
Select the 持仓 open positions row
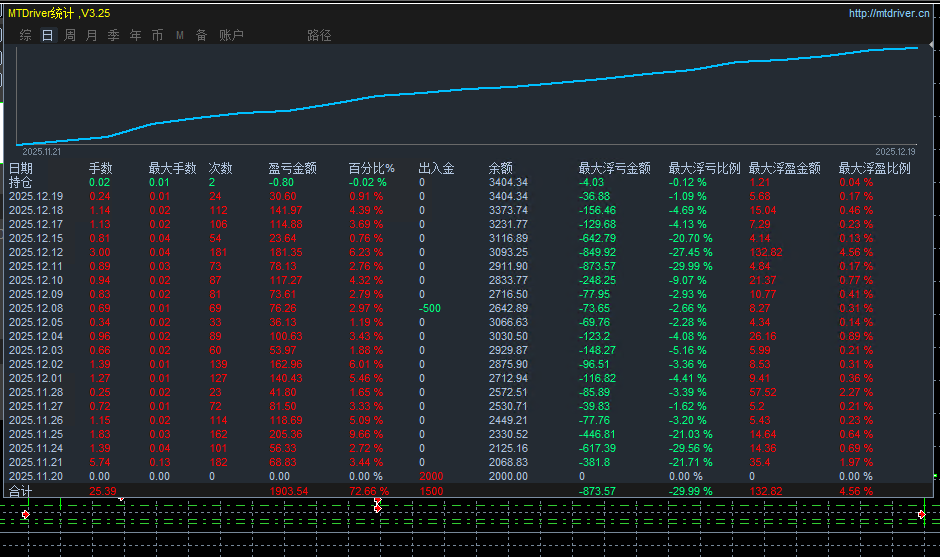tap(20, 183)
